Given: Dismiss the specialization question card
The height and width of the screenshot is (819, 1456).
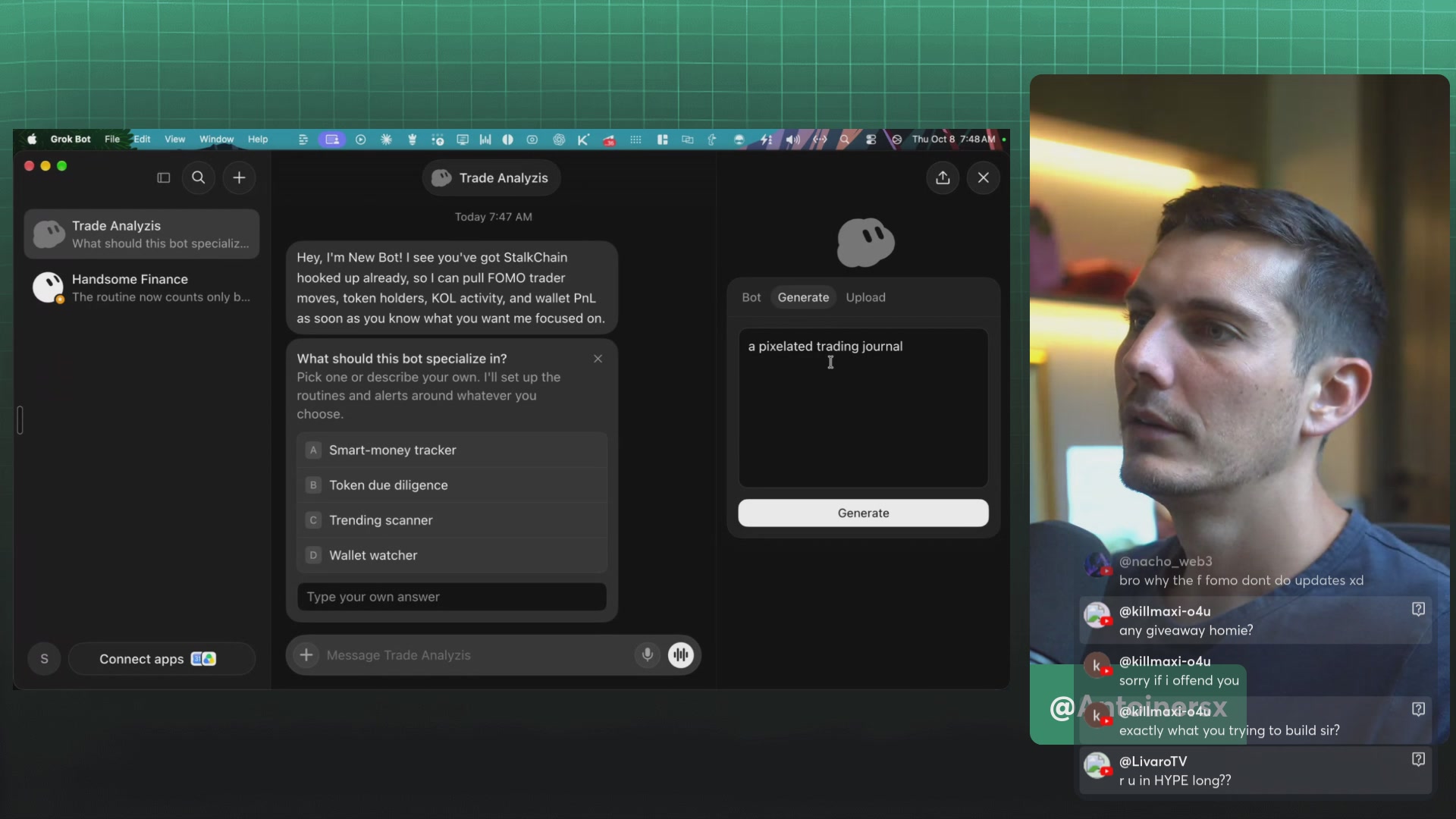Looking at the screenshot, I should [598, 359].
